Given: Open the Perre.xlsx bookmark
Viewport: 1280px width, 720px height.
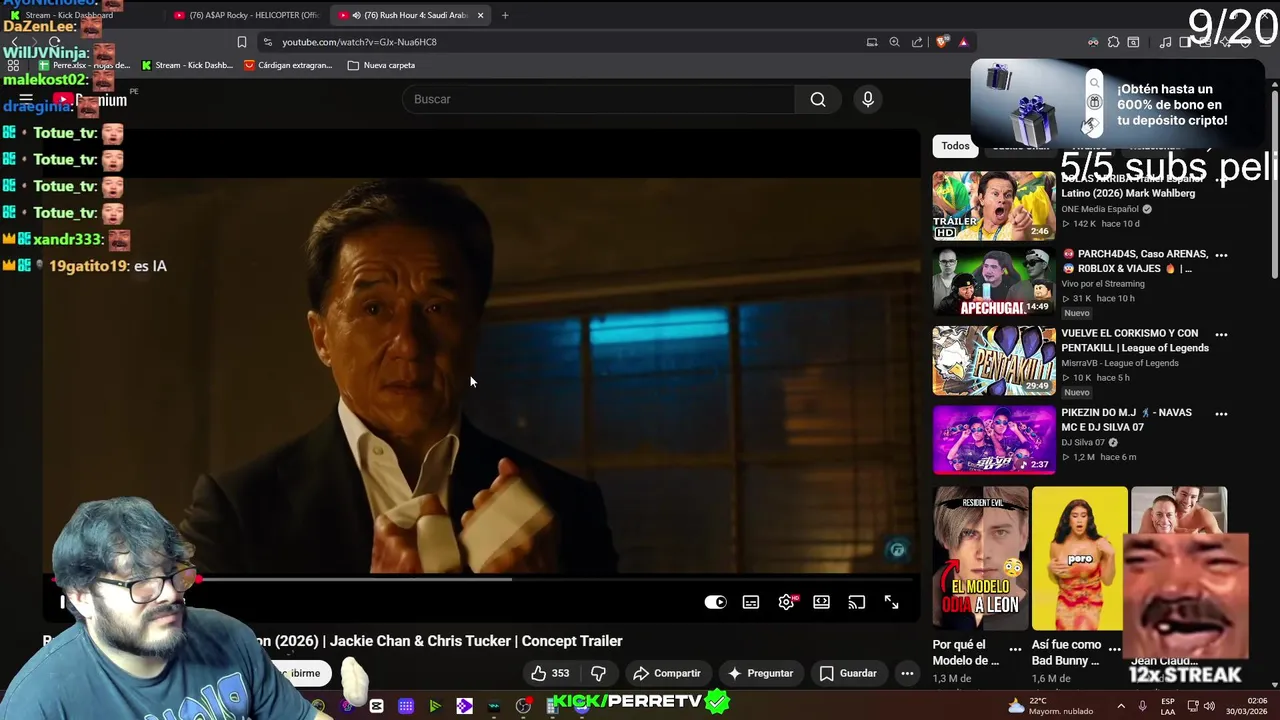Looking at the screenshot, I should pyautogui.click(x=84, y=65).
